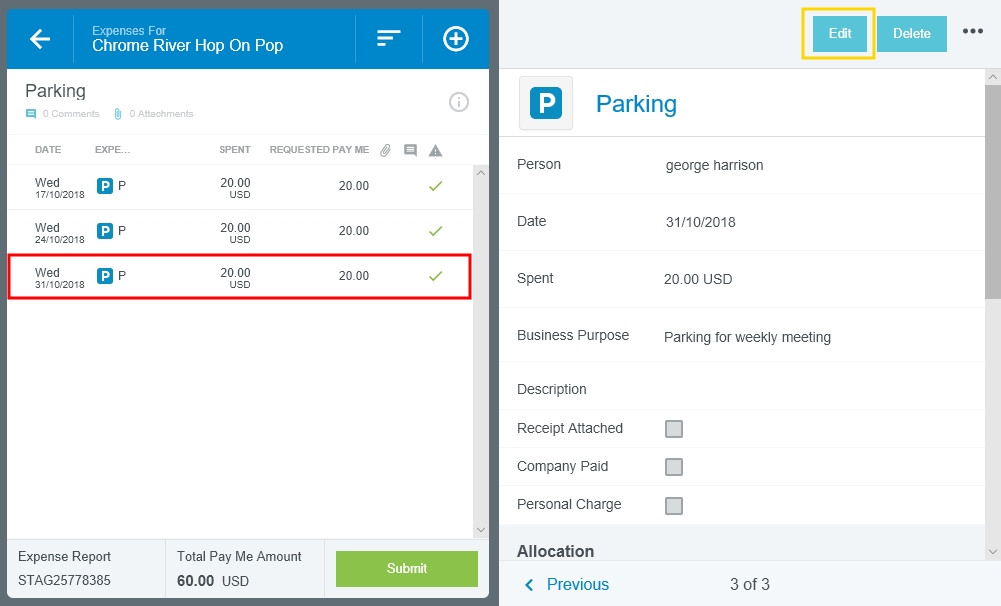Tick the Company Paid checkbox
Screen dimensions: 1001x606
click(674, 467)
